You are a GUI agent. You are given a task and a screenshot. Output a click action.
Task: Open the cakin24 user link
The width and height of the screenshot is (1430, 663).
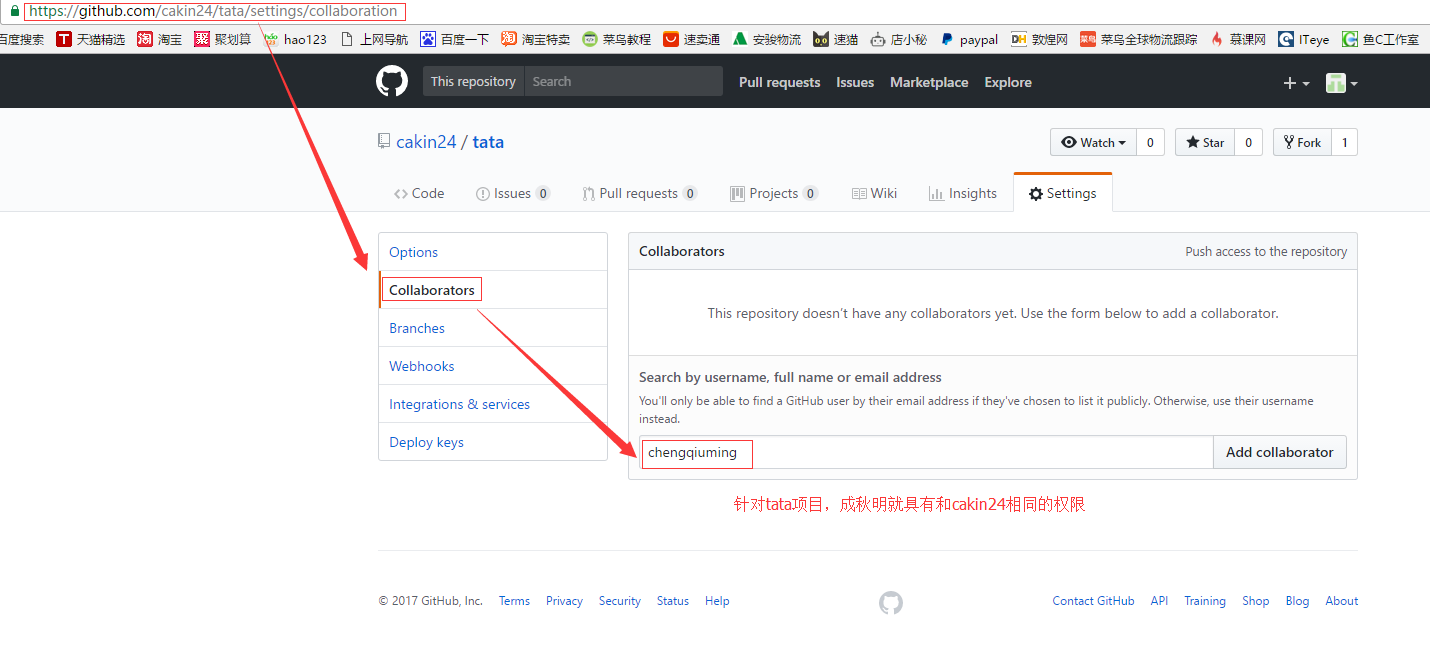click(x=426, y=142)
